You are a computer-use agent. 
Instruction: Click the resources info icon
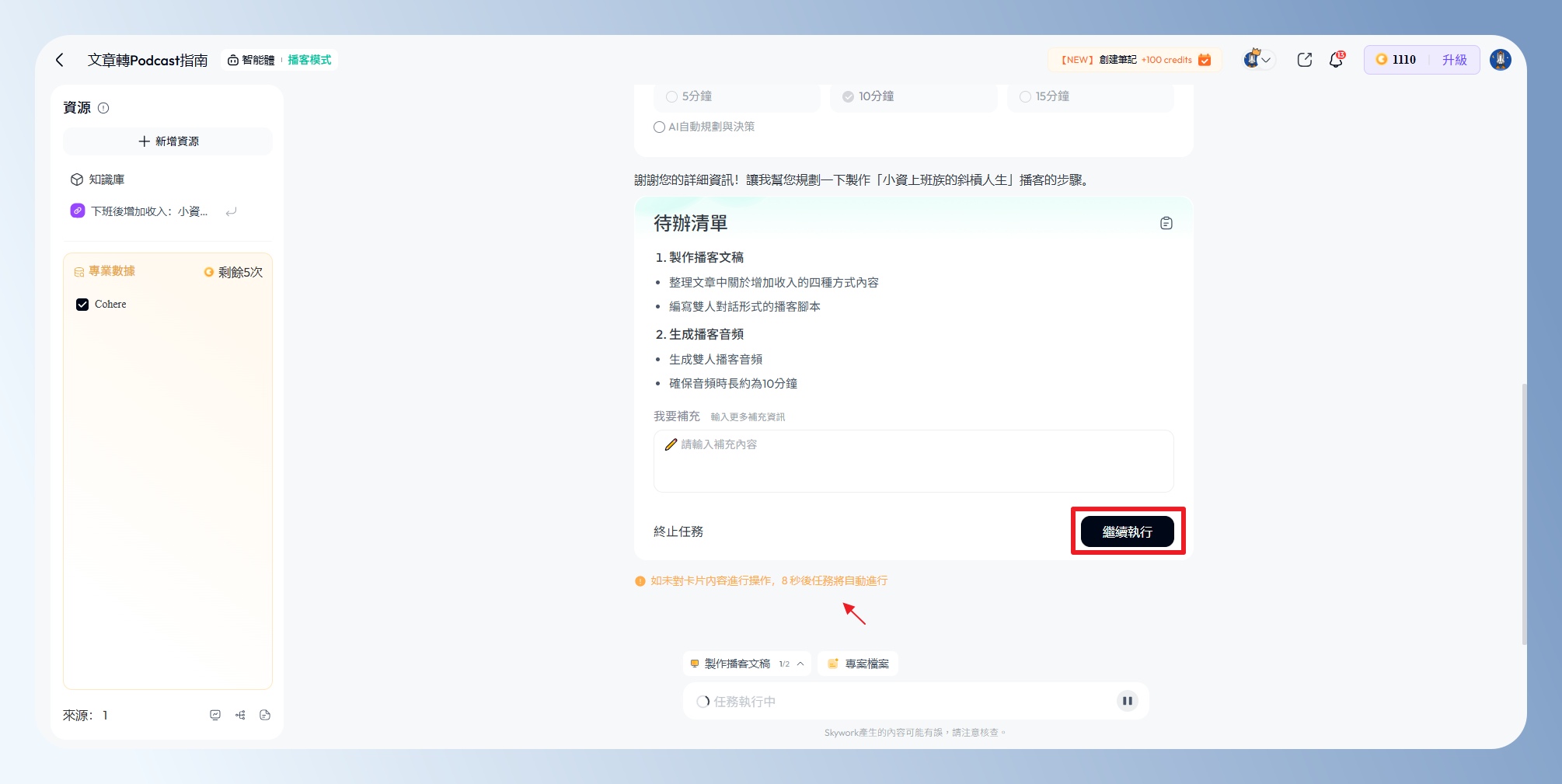103,108
